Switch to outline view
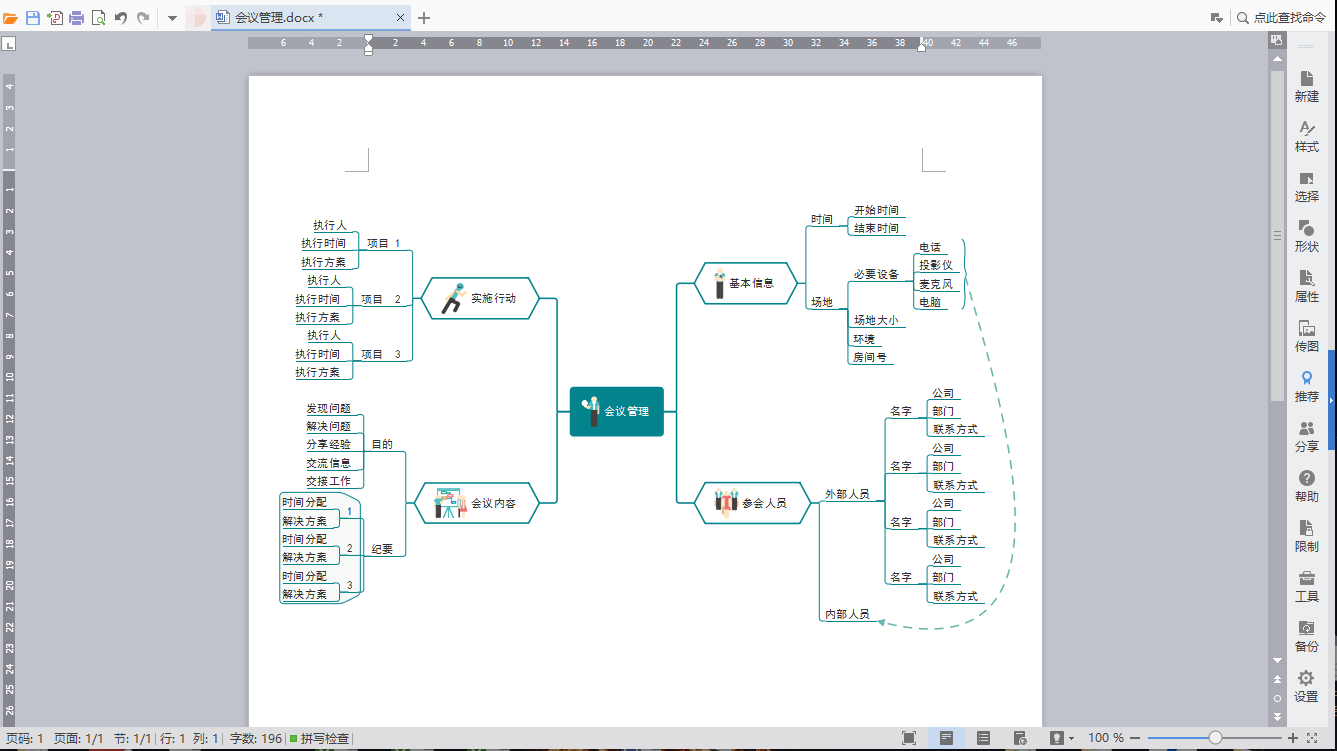 tap(984, 738)
